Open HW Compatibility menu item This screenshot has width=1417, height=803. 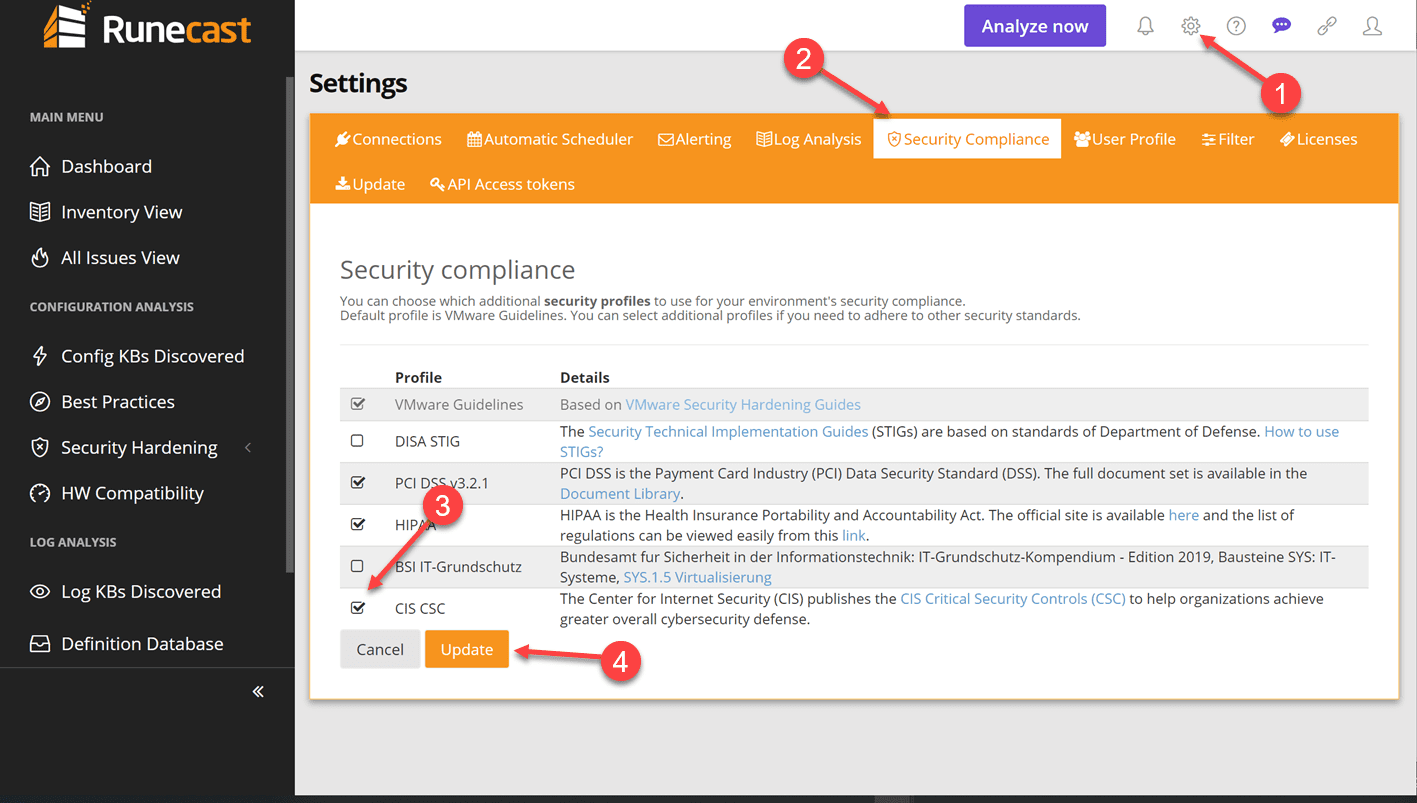[132, 493]
